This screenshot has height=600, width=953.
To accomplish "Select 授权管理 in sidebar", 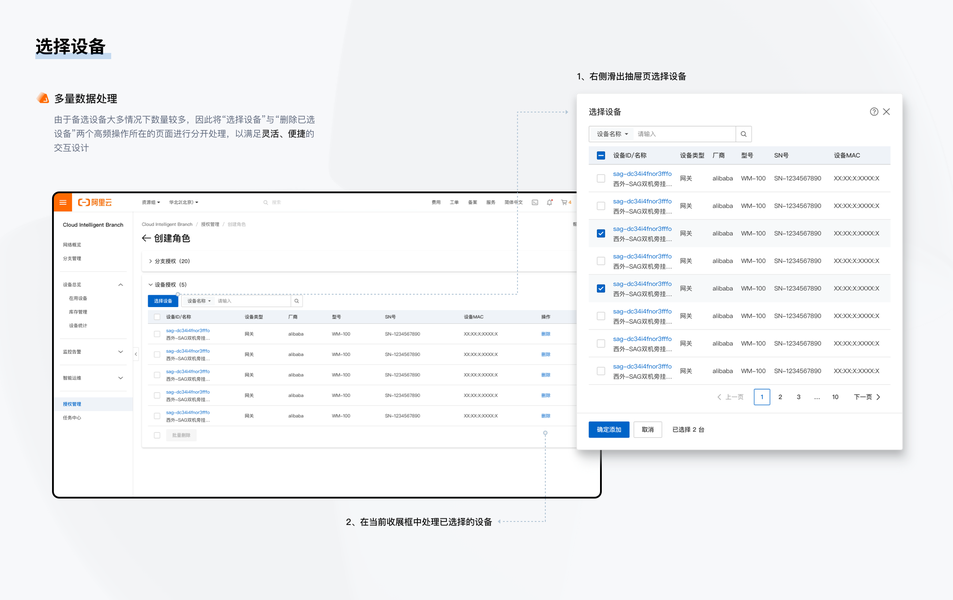I will tap(93, 404).
